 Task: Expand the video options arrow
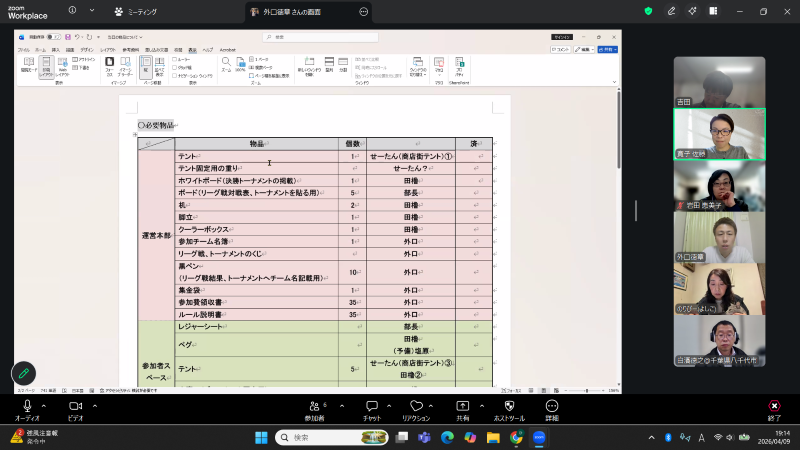pyautogui.click(x=97, y=406)
